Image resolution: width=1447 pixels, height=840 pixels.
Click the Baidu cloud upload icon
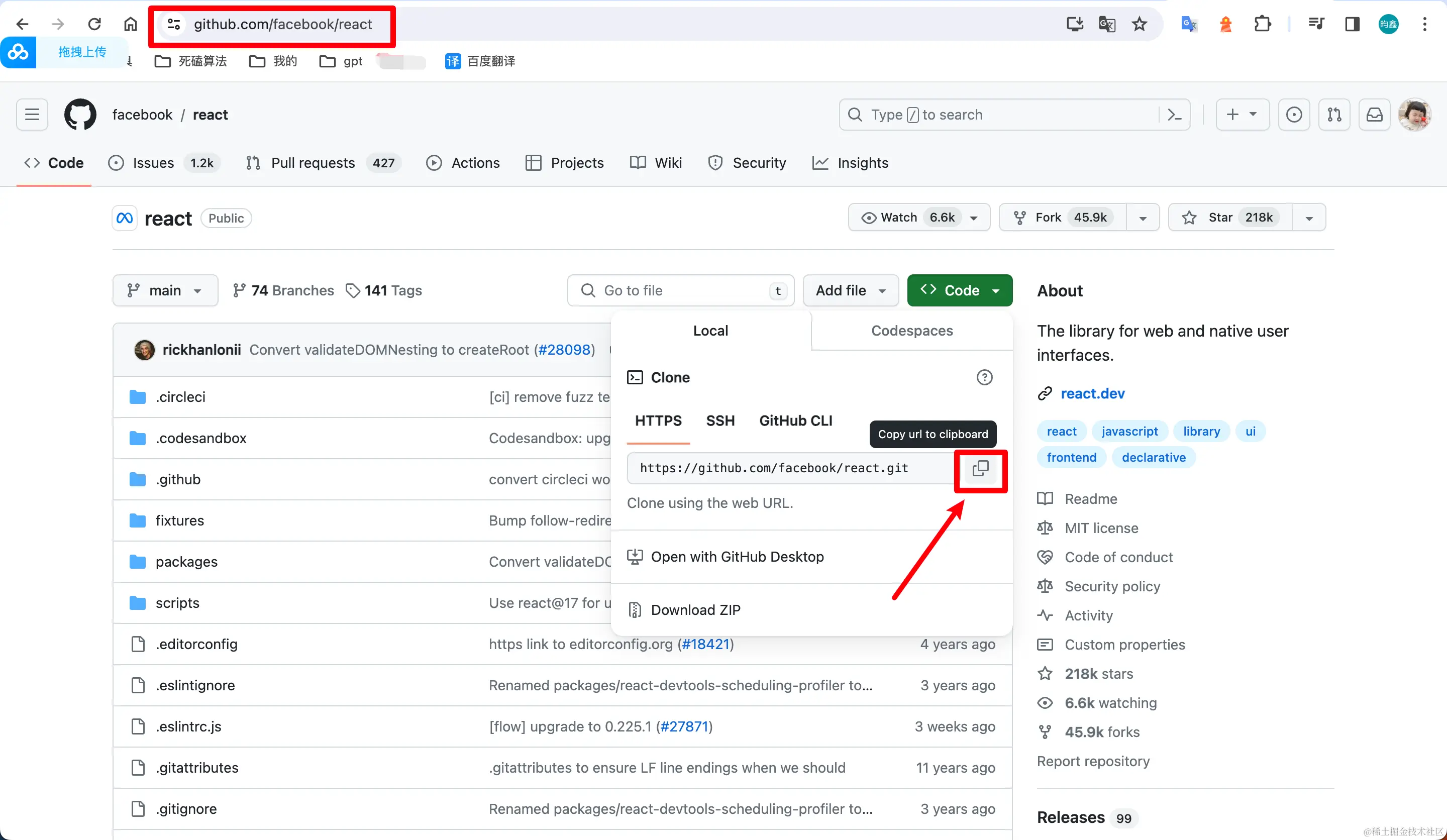pos(18,52)
